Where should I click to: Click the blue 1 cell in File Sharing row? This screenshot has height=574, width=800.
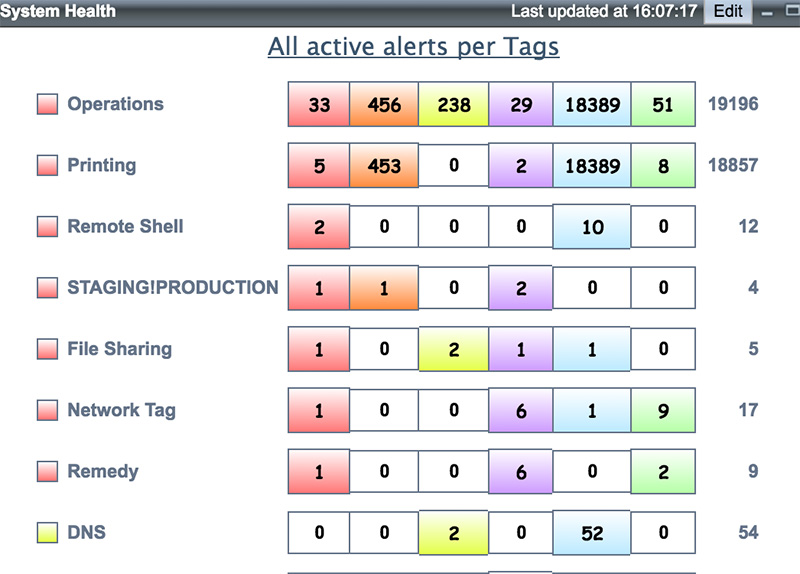click(592, 349)
